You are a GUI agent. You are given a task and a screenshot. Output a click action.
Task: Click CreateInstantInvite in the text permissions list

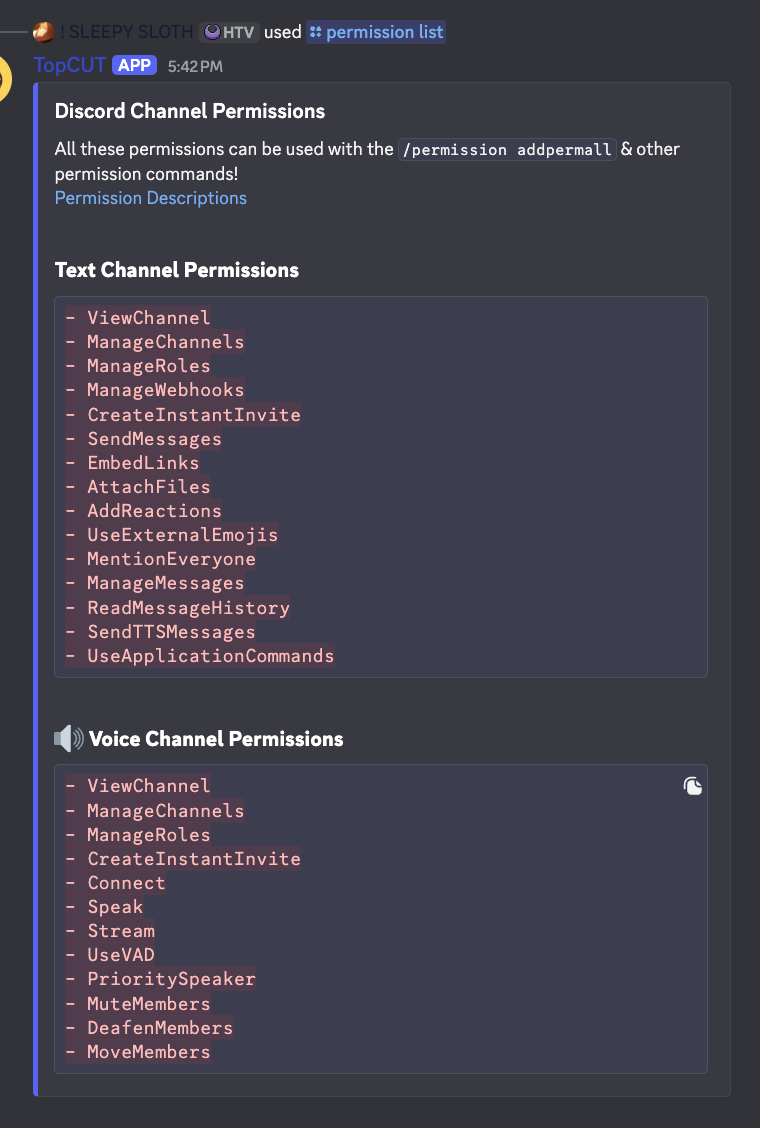pyautogui.click(x=183, y=414)
